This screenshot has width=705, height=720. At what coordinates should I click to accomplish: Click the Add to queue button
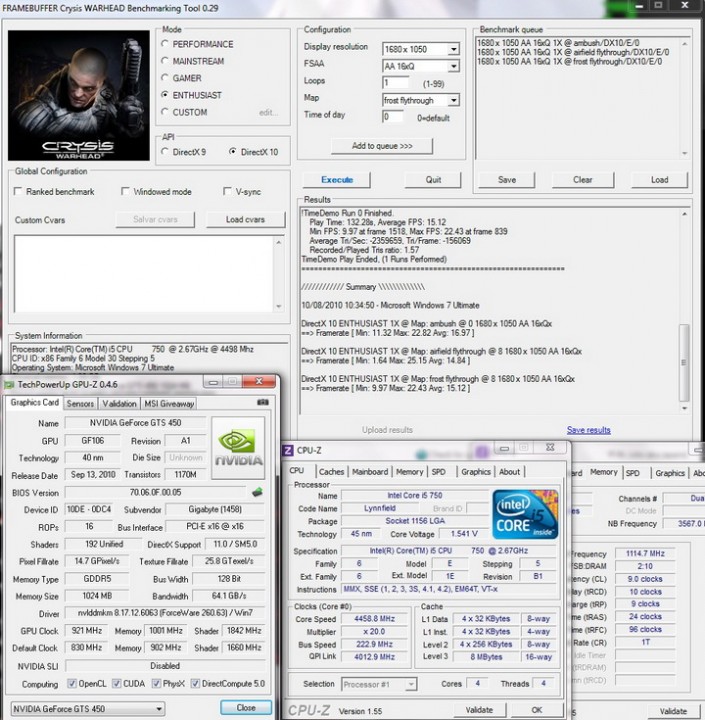382,146
